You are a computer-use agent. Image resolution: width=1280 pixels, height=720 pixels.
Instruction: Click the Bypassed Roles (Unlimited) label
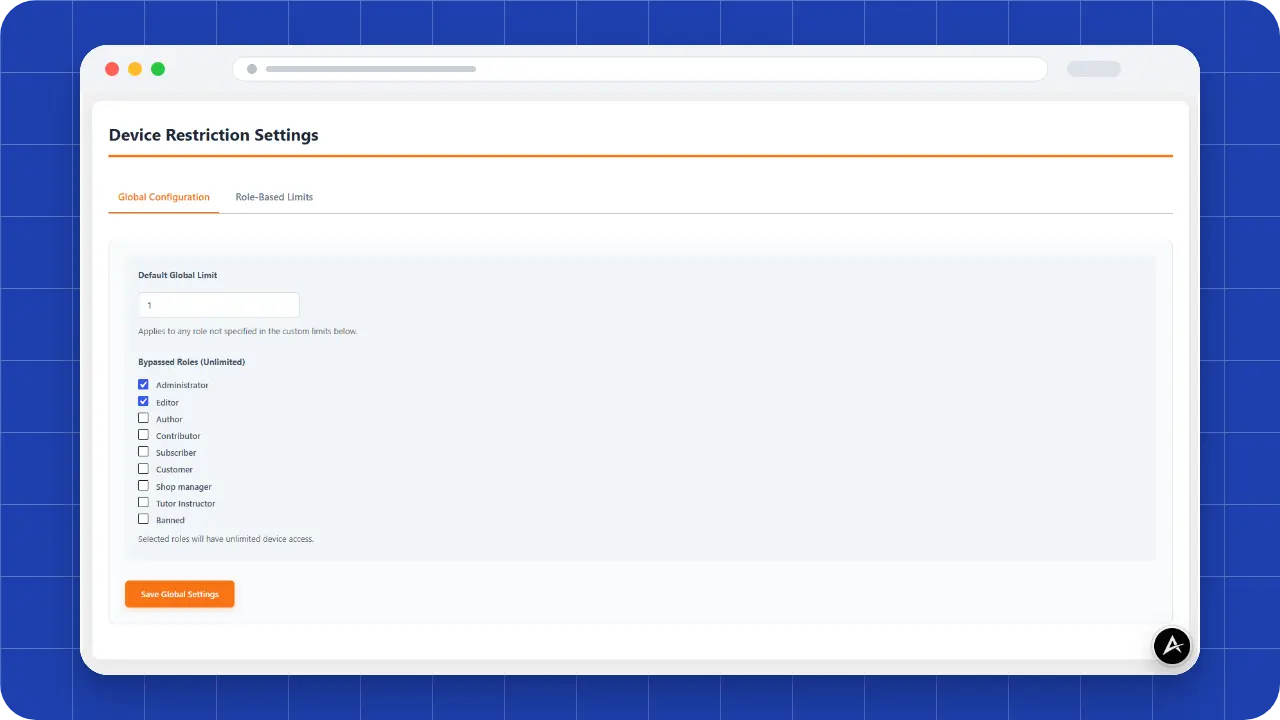(x=192, y=362)
